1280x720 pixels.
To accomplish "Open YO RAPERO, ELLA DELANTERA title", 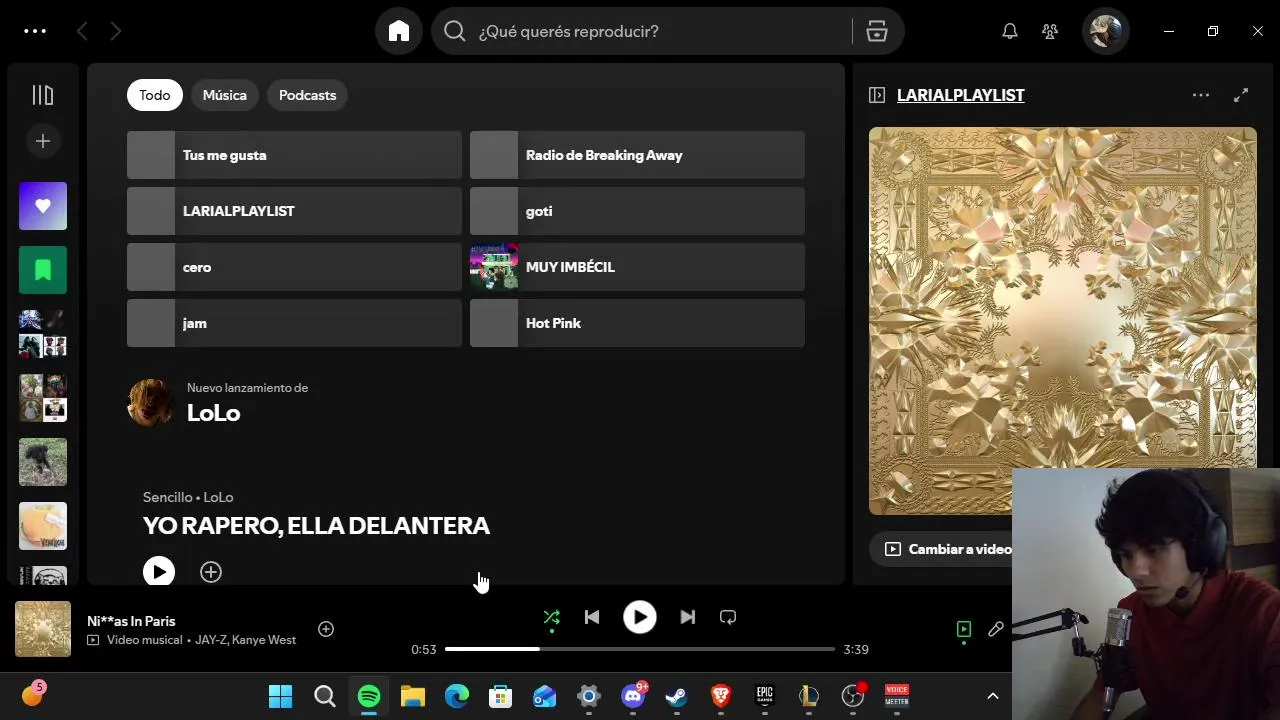I will pos(316,526).
